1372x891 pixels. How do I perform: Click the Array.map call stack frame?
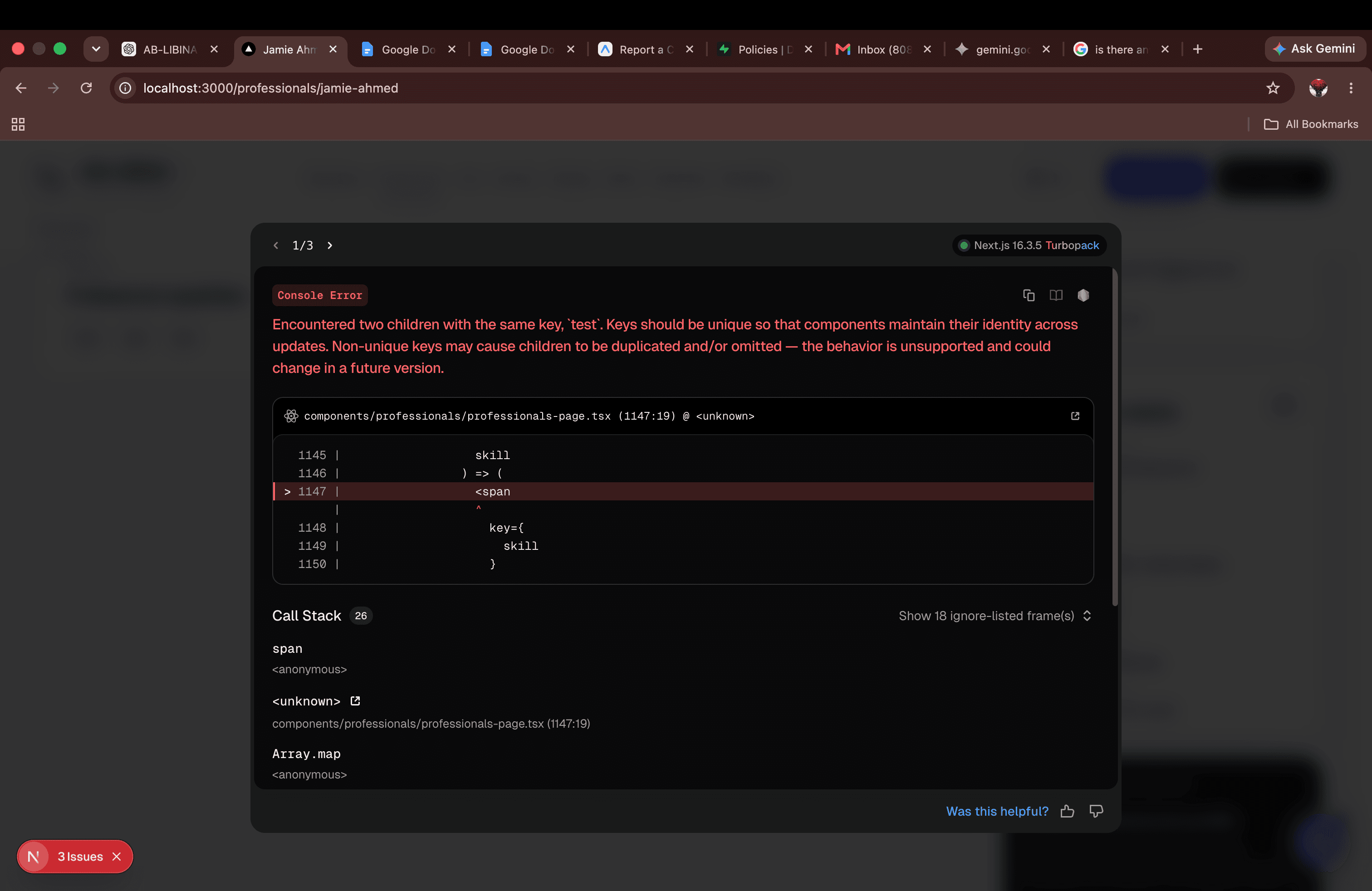[x=306, y=754]
